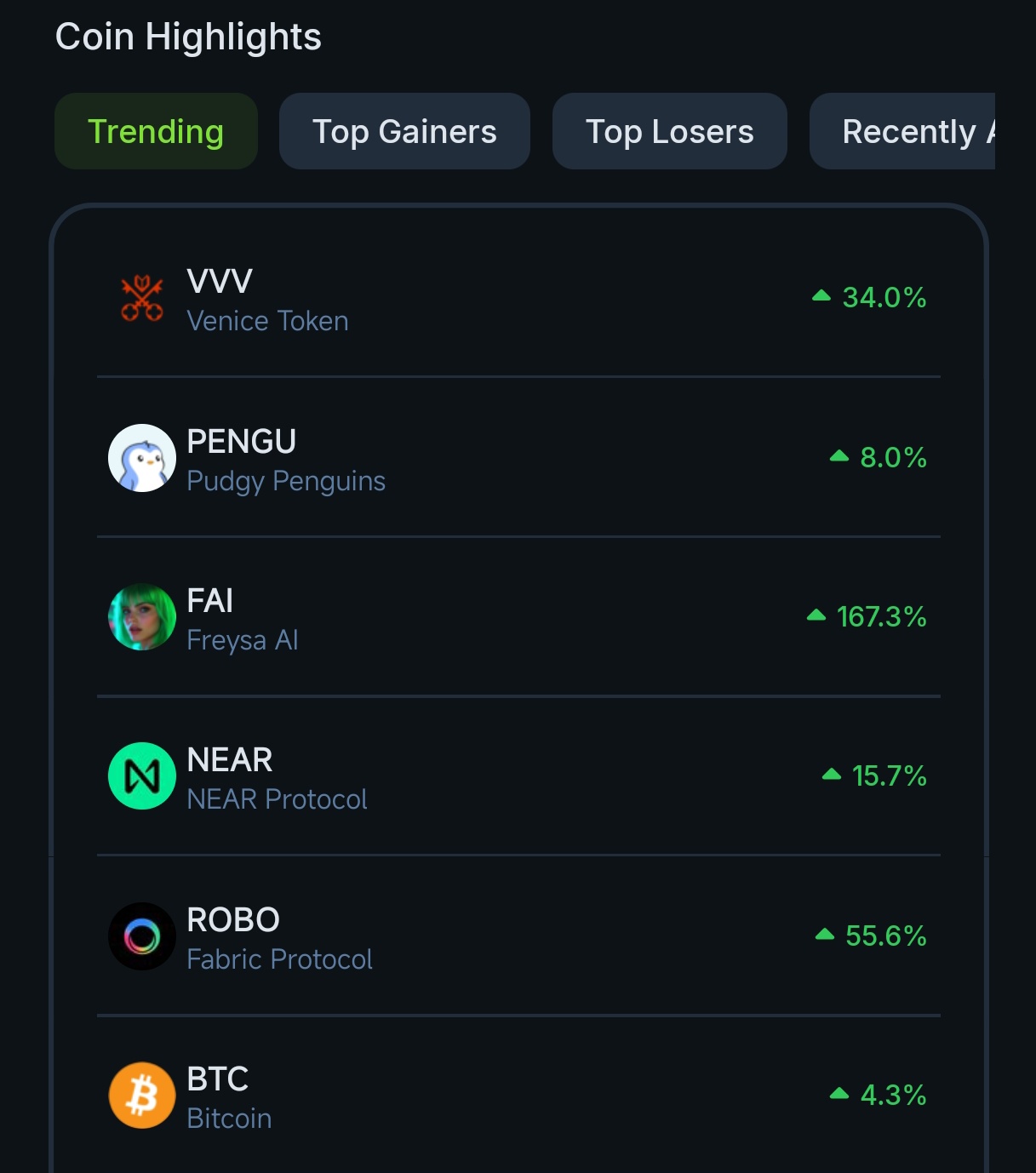Open Freysa AI coin name
Image resolution: width=1036 pixels, height=1173 pixels.
[x=243, y=640]
